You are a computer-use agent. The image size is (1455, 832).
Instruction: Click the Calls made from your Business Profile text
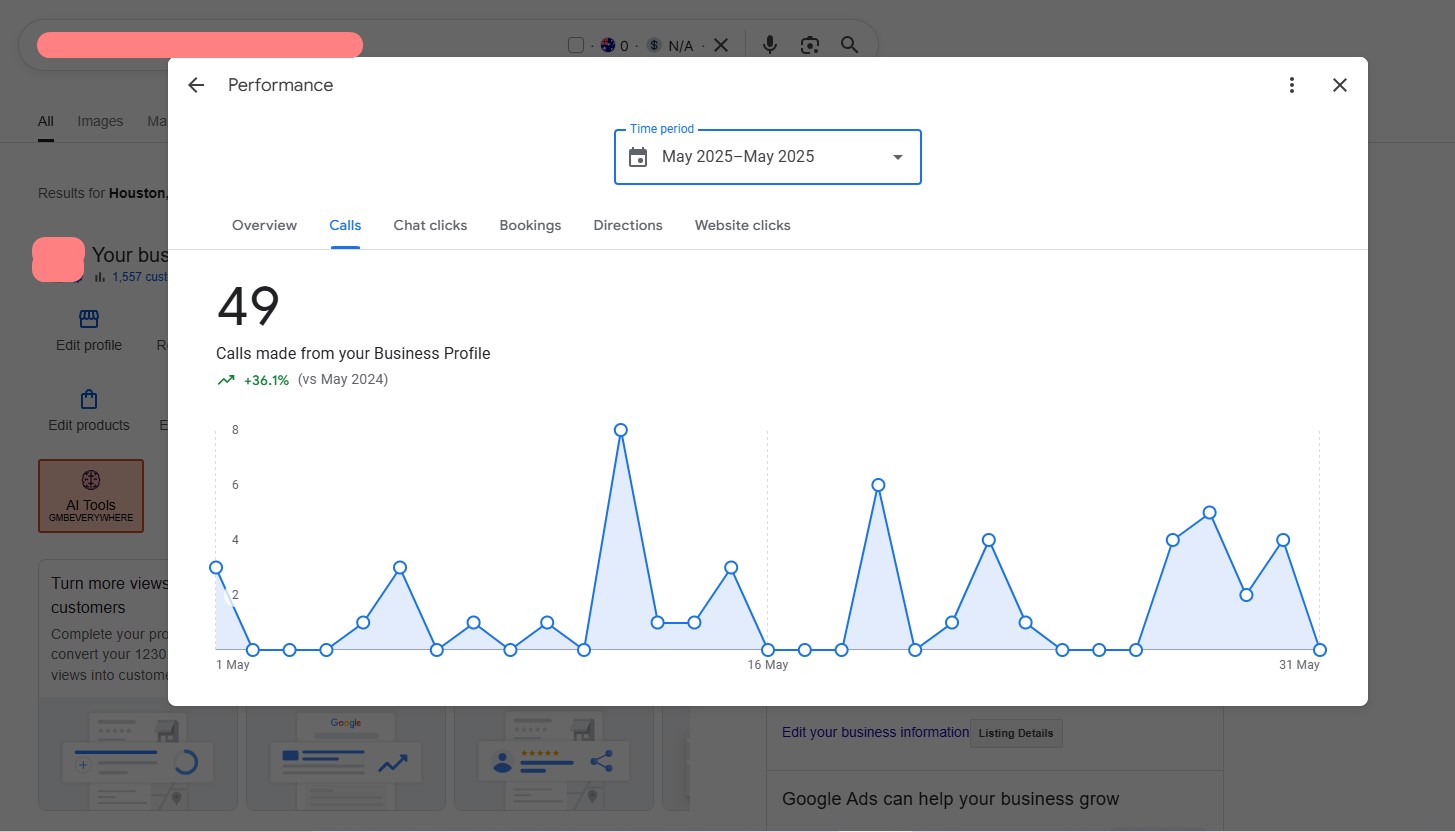(353, 353)
